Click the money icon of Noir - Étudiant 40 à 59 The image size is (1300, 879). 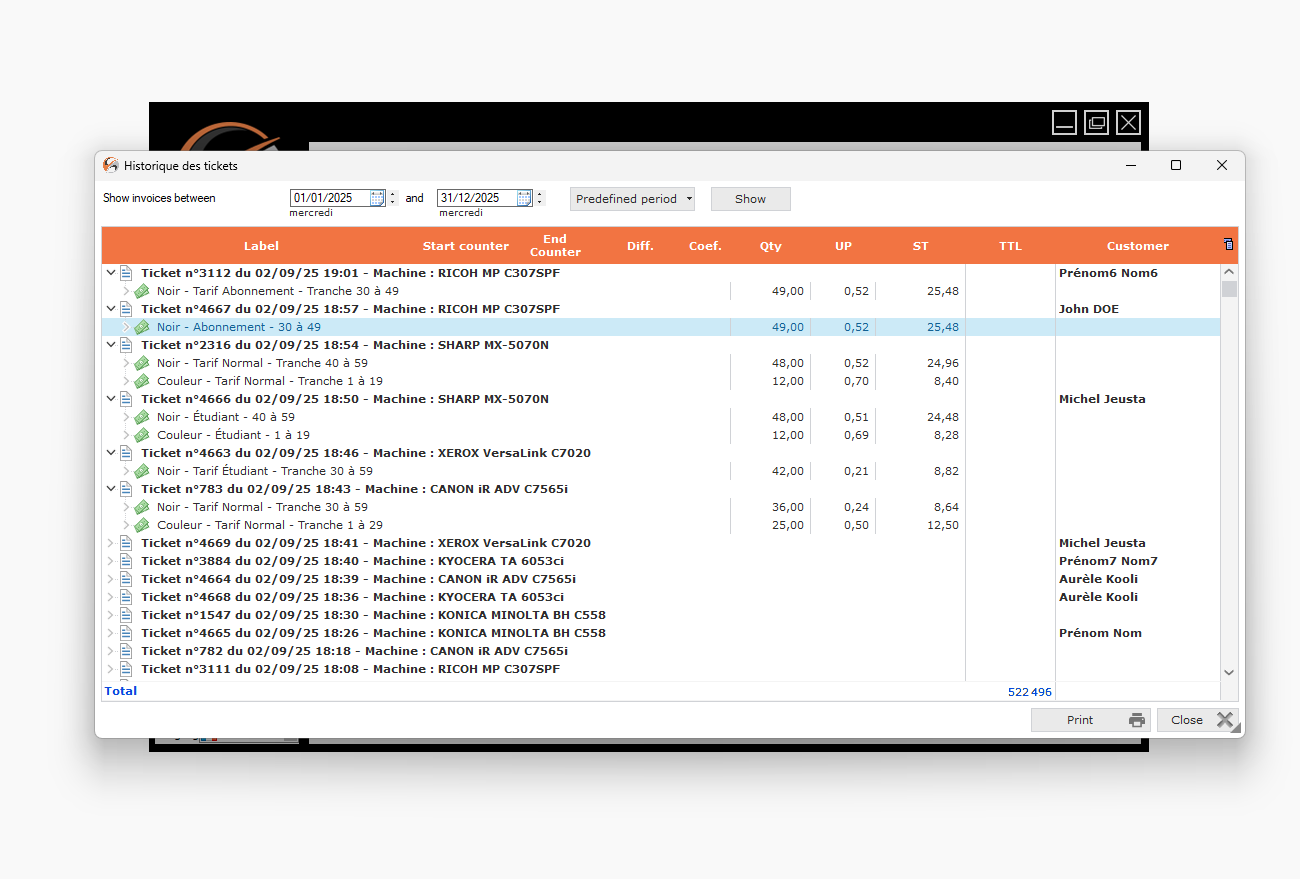[x=142, y=417]
